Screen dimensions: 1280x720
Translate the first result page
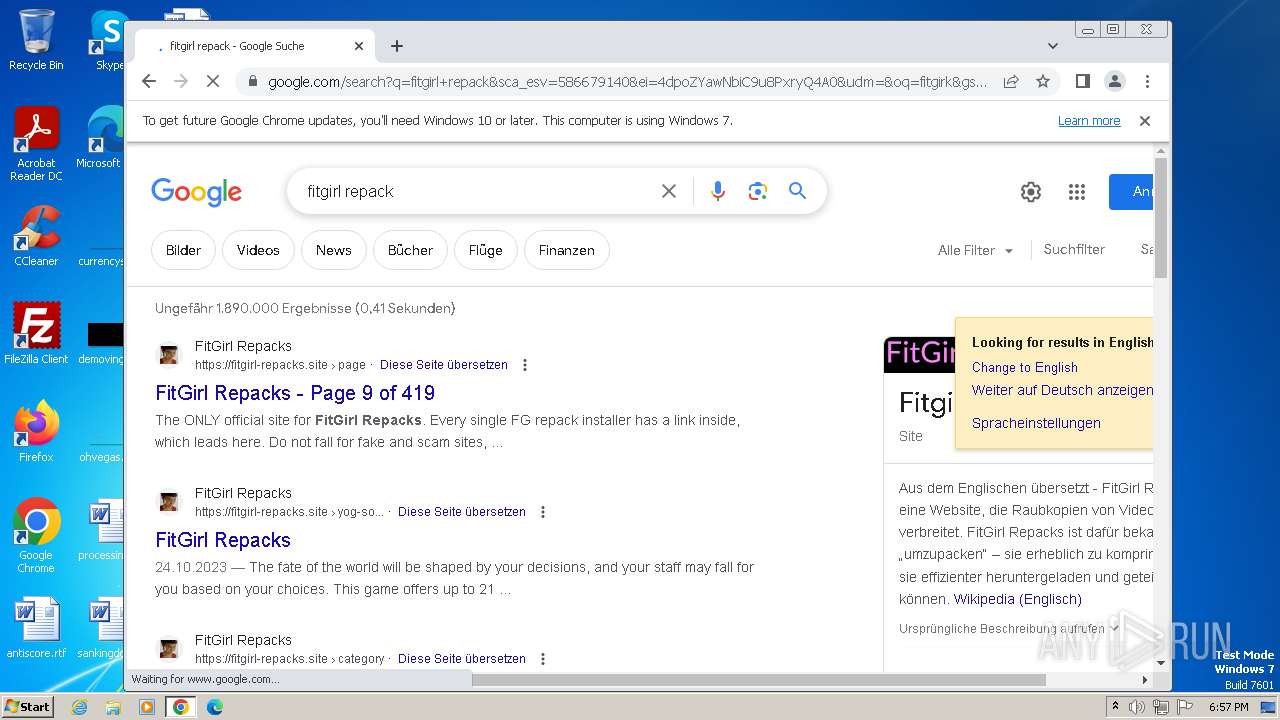[x=444, y=365]
